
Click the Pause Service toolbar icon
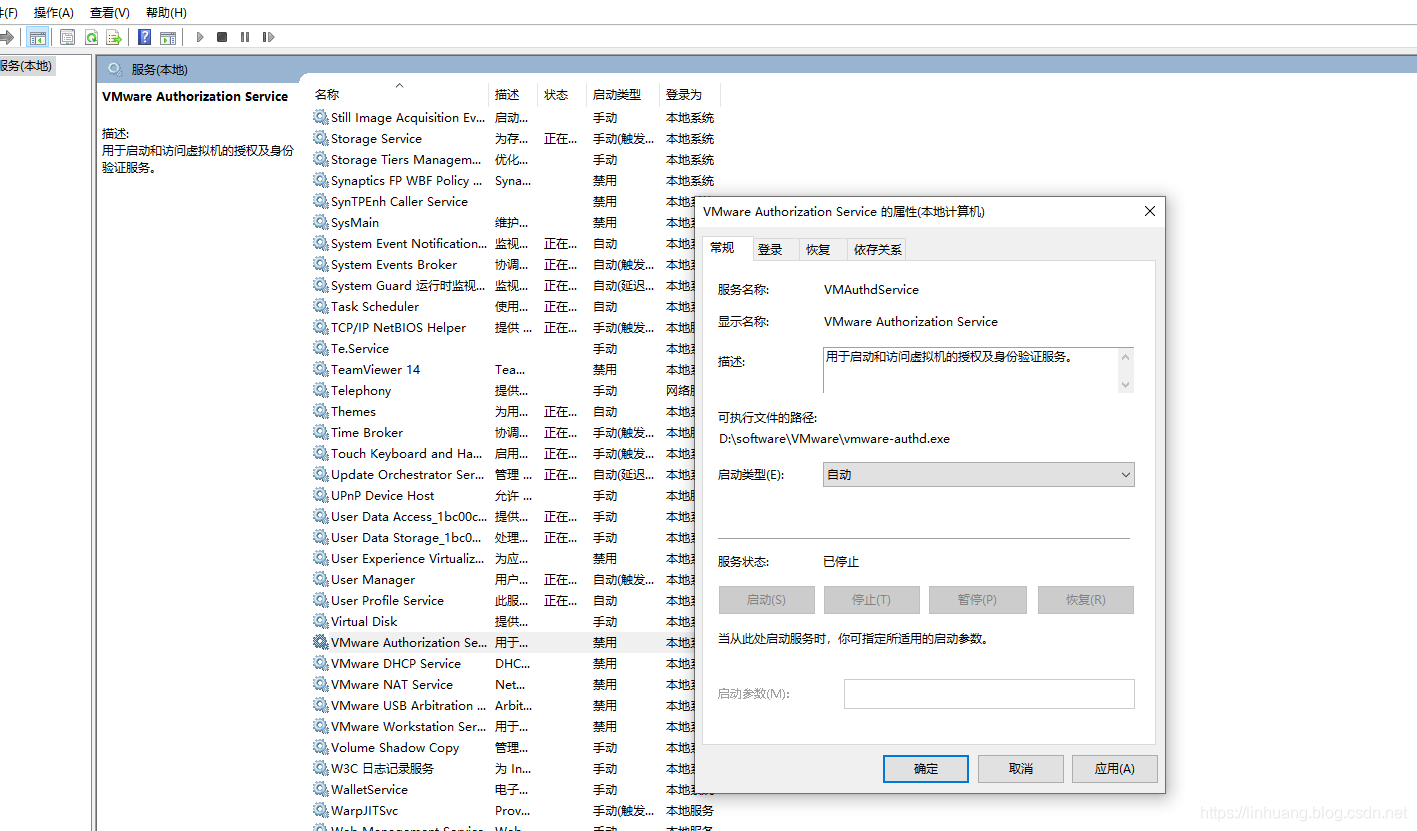click(245, 37)
